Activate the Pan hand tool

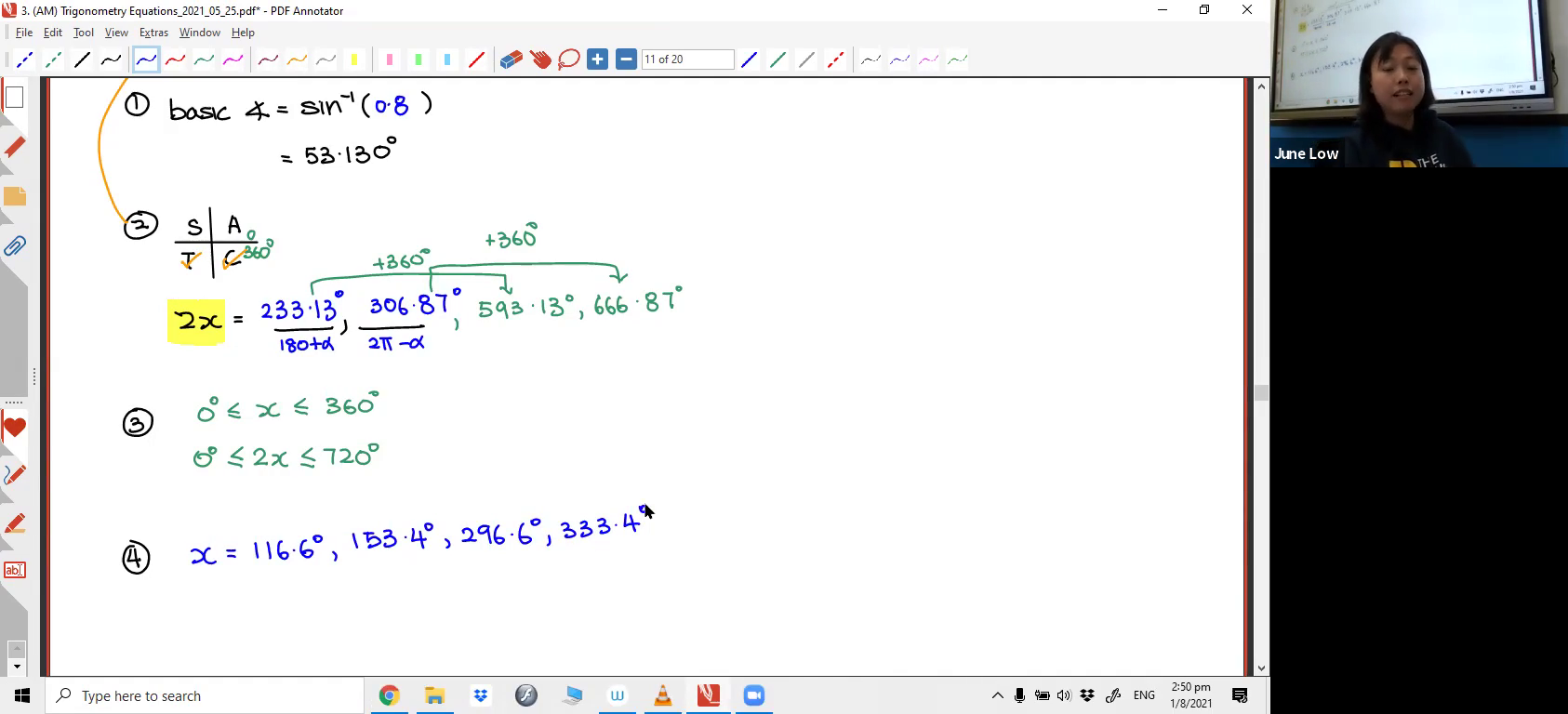tap(540, 59)
